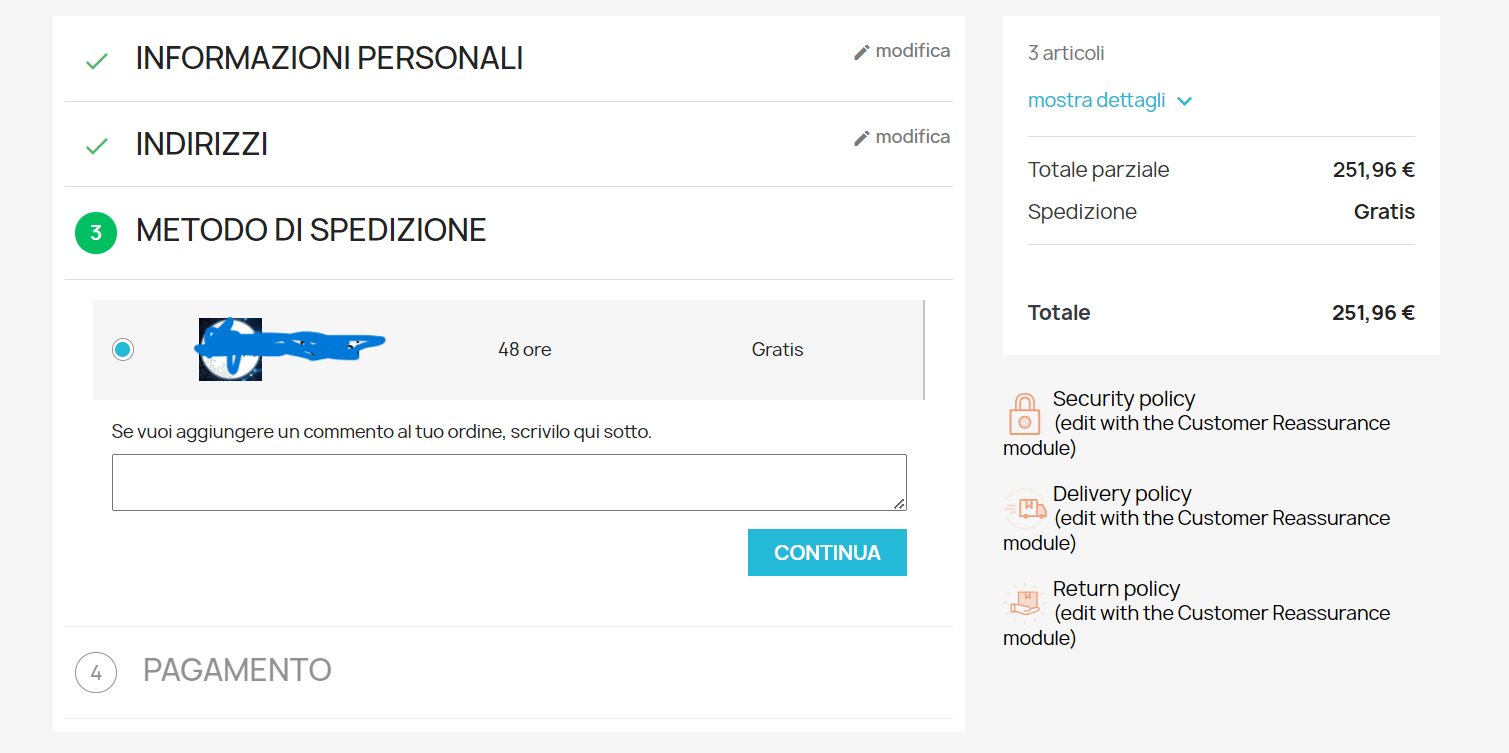The height and width of the screenshot is (753, 1509).
Task: Click the pencil icon beside Informazioni Personali
Action: (x=861, y=52)
